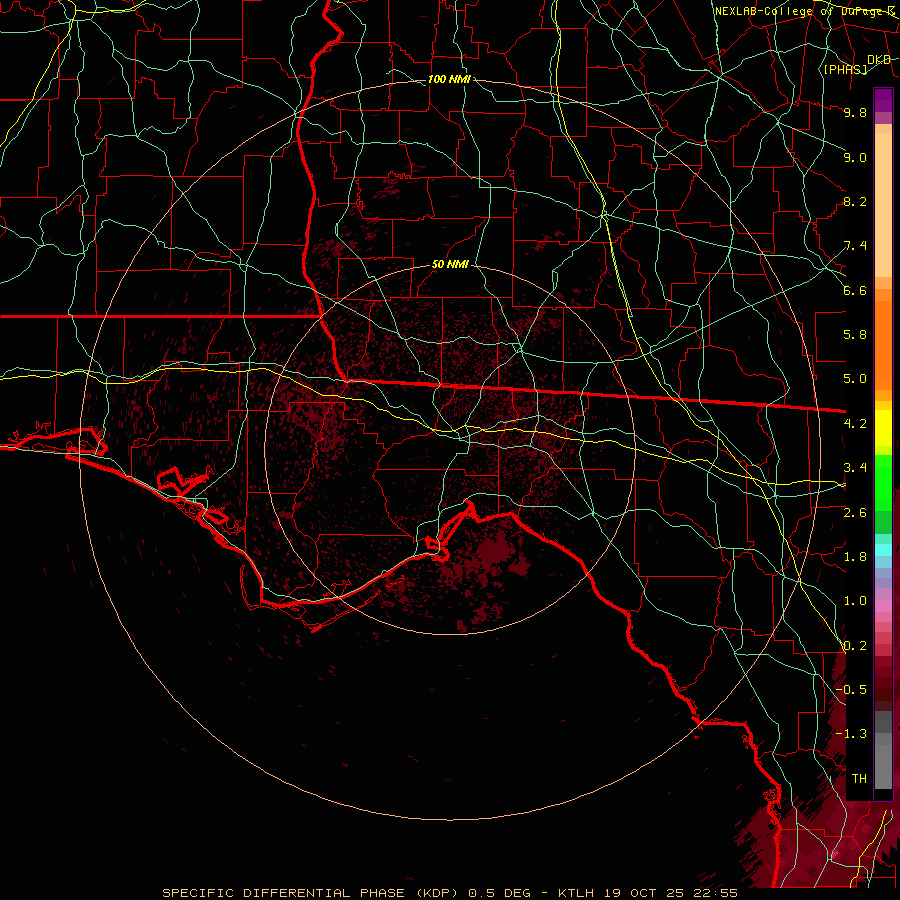Click the 19 OCT 25 date in the caption

pos(642,893)
